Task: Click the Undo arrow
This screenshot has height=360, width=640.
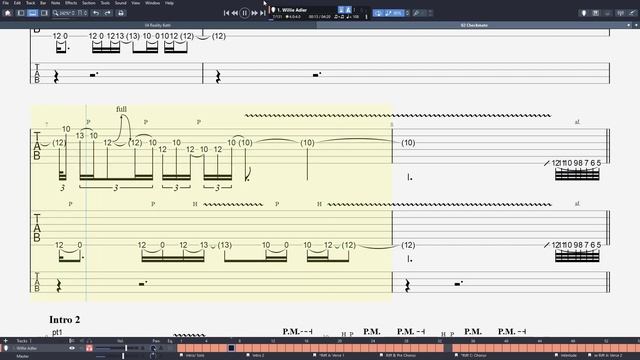Action: (96, 13)
